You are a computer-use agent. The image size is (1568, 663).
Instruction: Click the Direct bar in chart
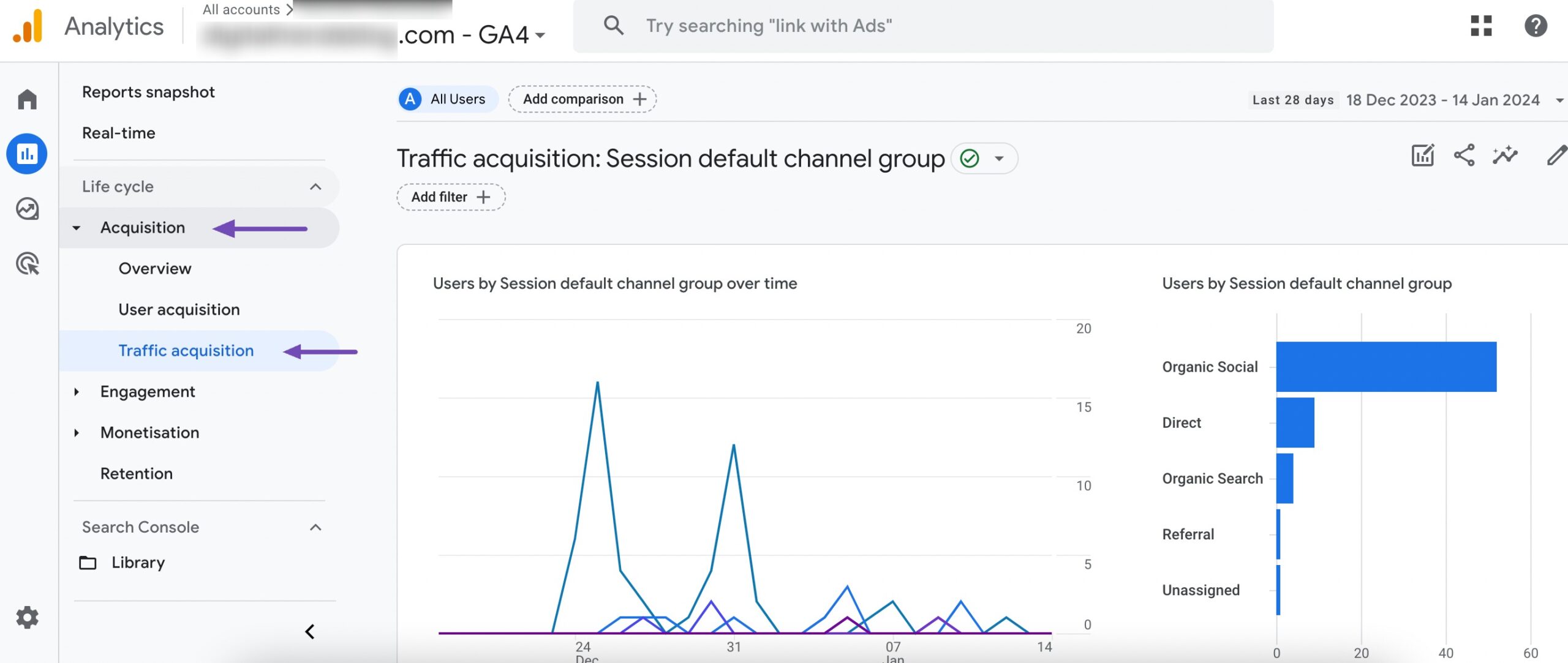(x=1295, y=422)
